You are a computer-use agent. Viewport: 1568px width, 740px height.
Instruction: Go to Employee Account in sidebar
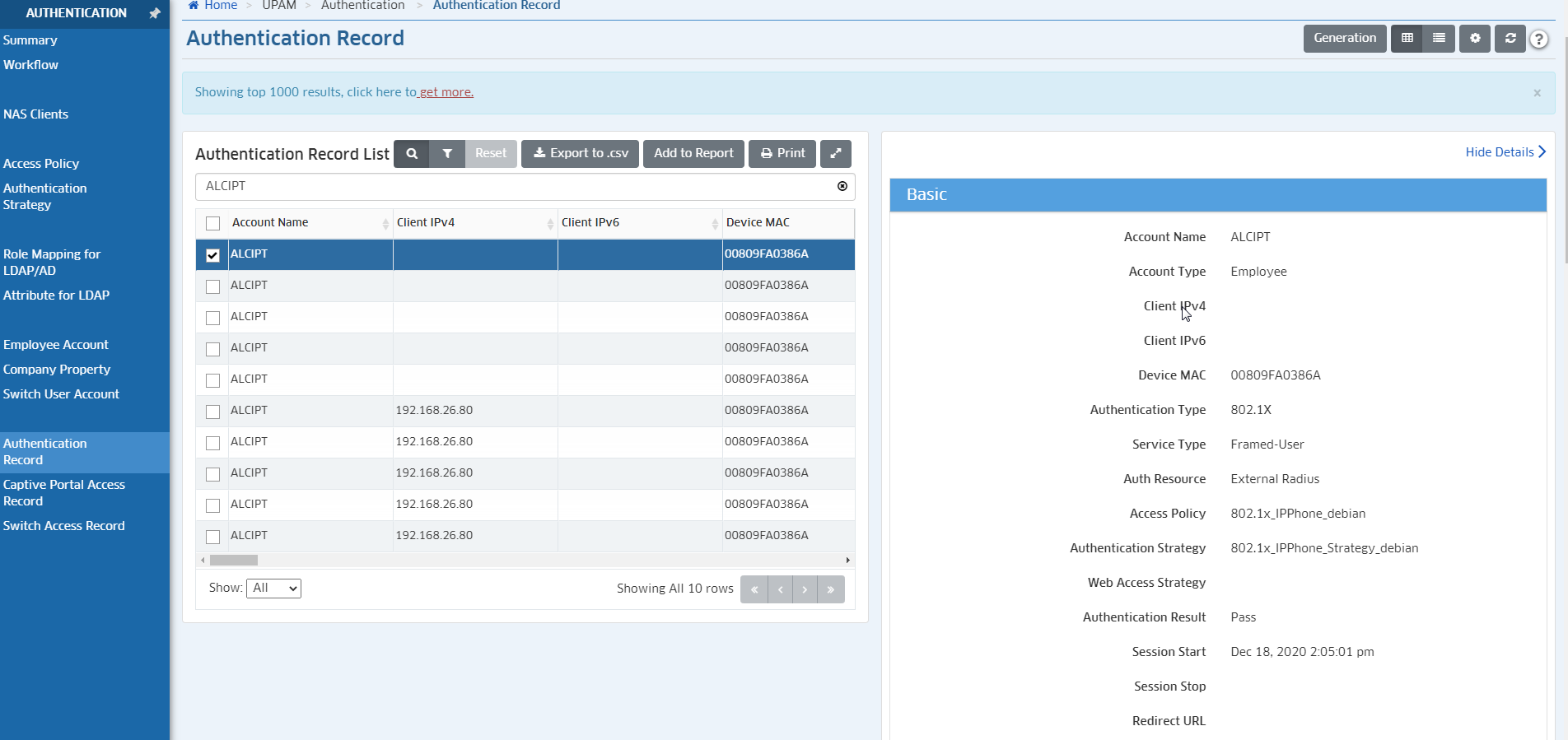[x=56, y=345]
